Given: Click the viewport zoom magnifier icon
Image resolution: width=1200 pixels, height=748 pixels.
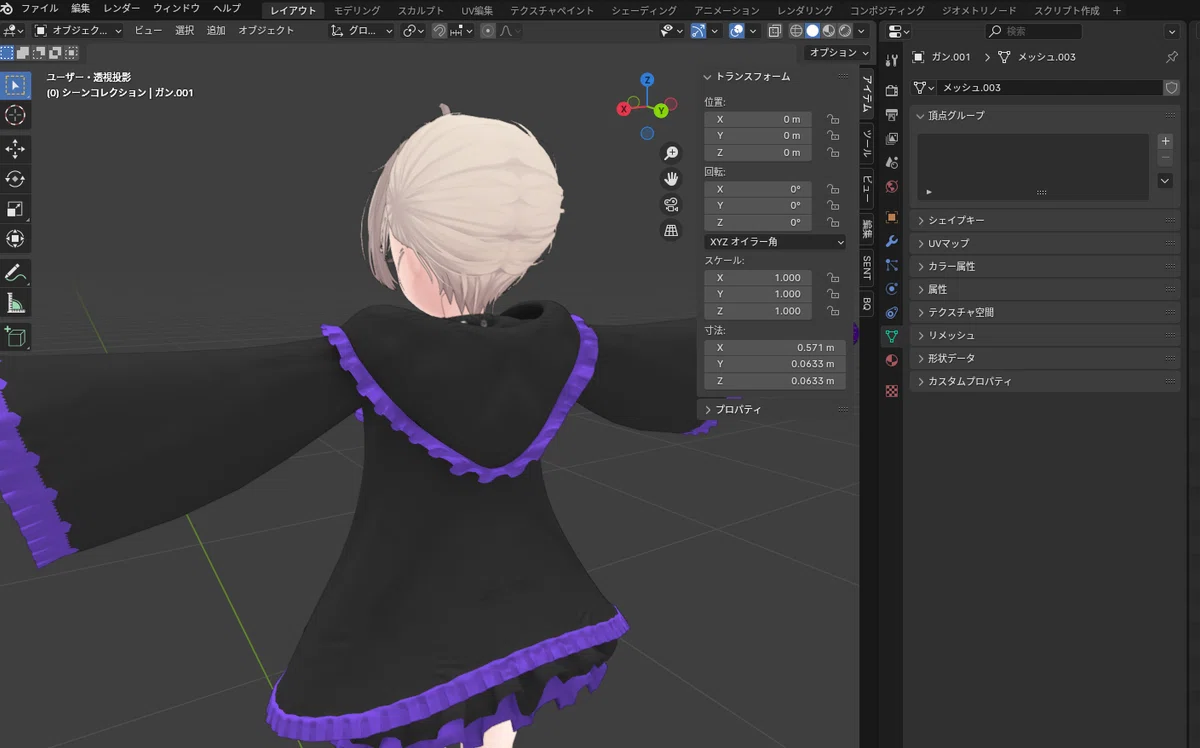Looking at the screenshot, I should tap(671, 153).
